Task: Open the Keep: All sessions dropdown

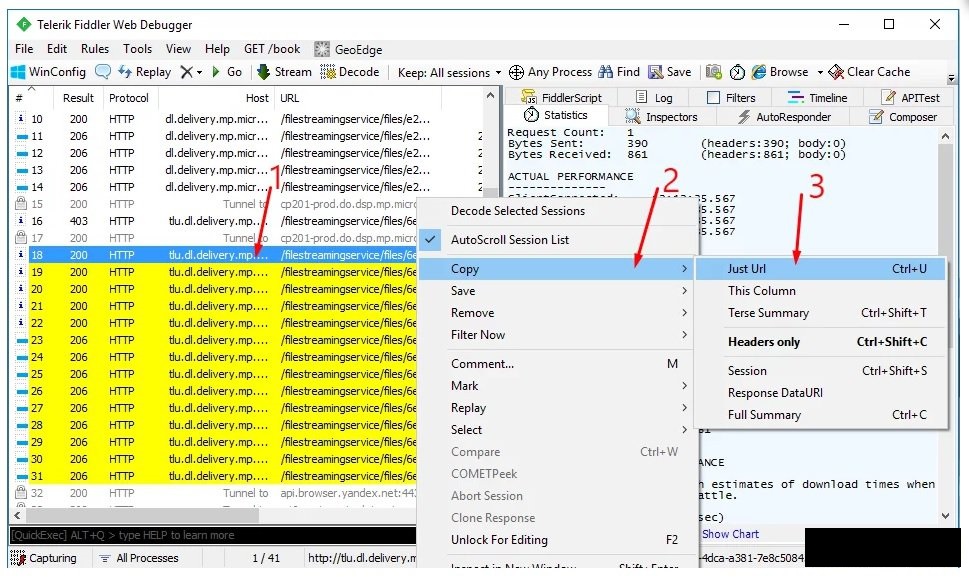Action: pyautogui.click(x=449, y=72)
